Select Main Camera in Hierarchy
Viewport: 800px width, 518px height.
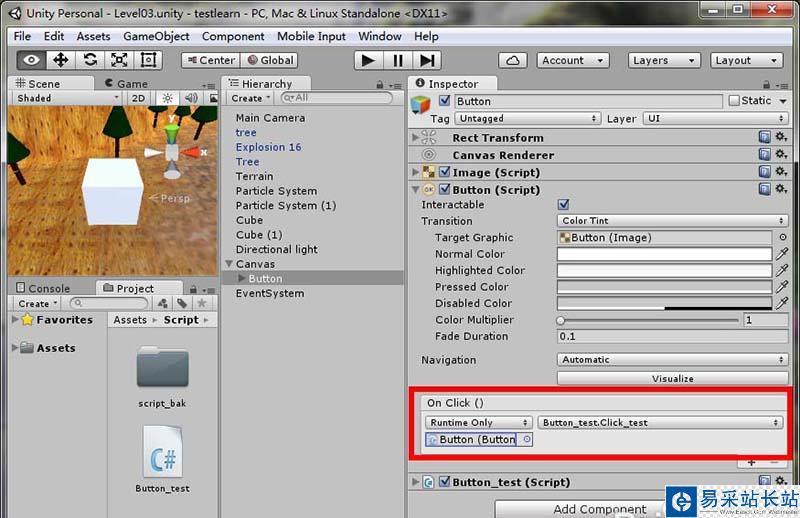(x=270, y=118)
